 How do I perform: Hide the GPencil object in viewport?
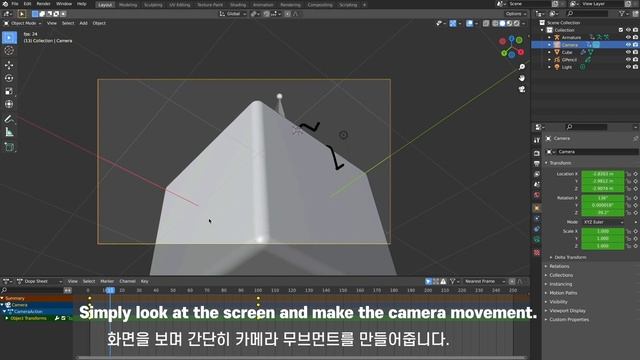click(x=628, y=60)
